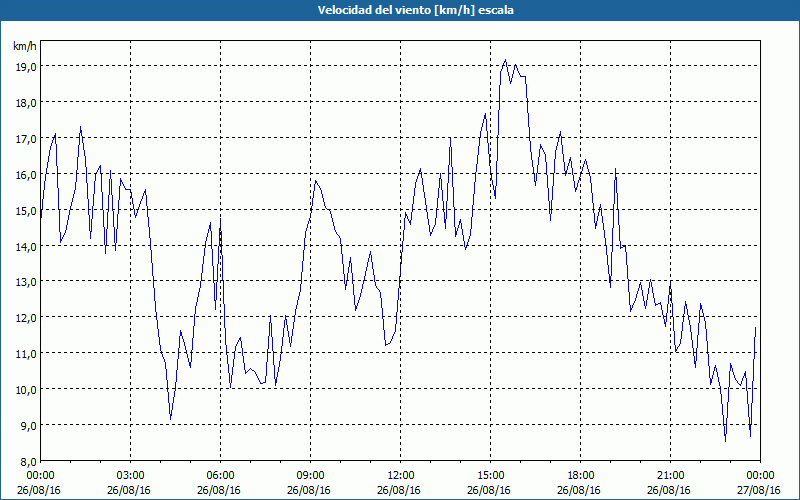Click the 00:00 label above 27/08/16

(760, 475)
